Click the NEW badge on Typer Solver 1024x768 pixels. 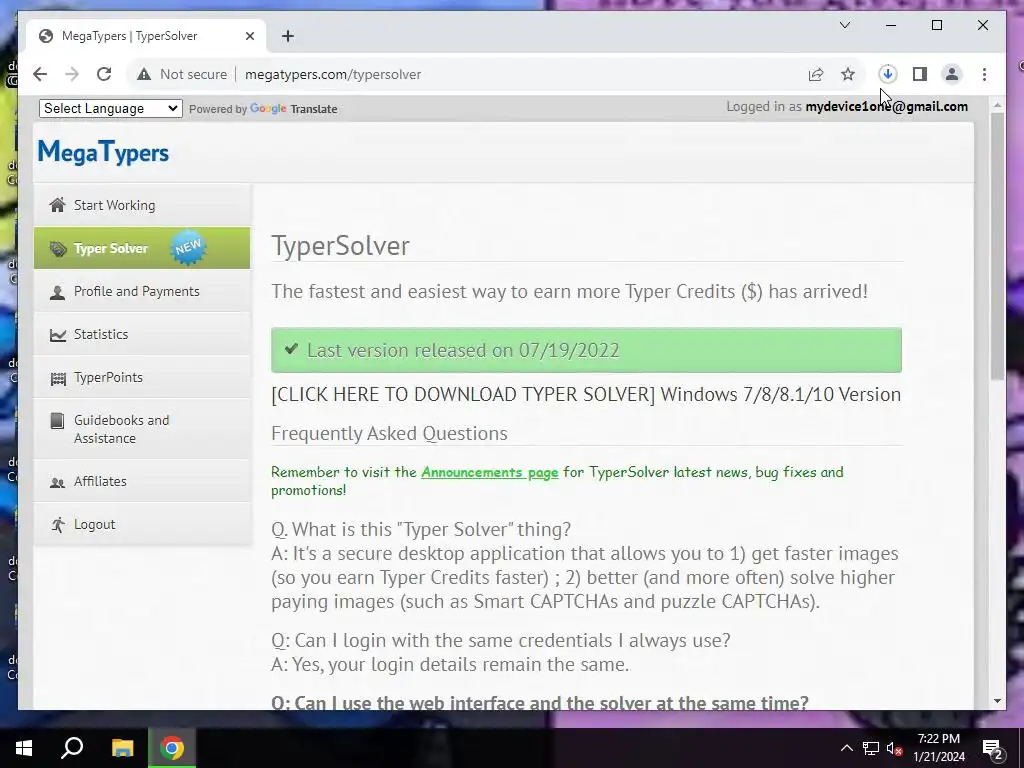188,248
